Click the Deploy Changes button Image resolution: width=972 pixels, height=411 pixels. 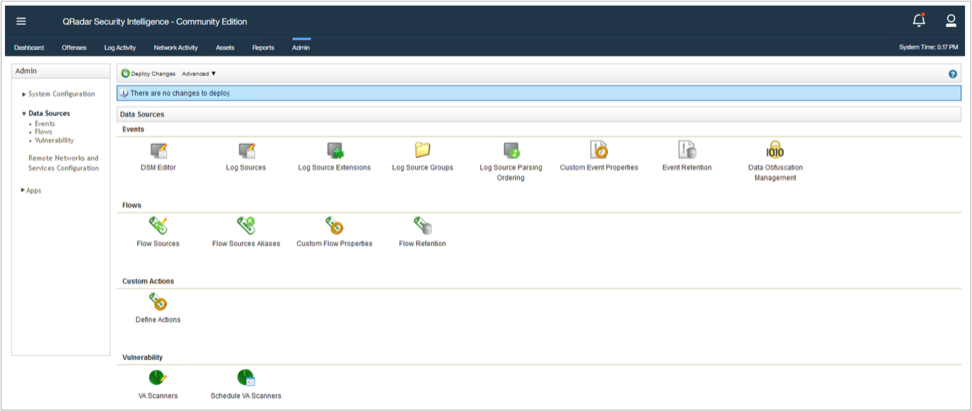click(148, 74)
